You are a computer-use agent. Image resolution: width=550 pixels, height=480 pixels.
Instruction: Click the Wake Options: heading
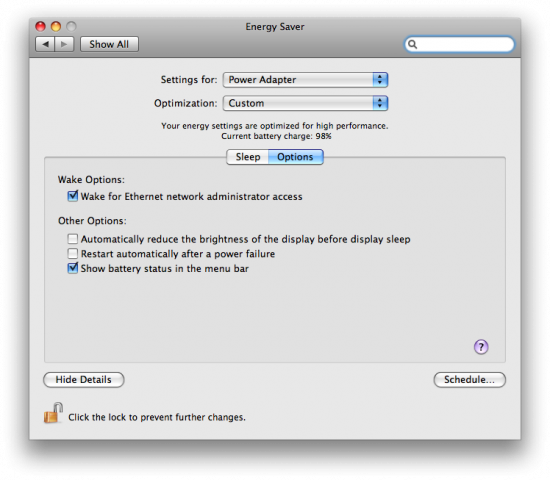91,180
